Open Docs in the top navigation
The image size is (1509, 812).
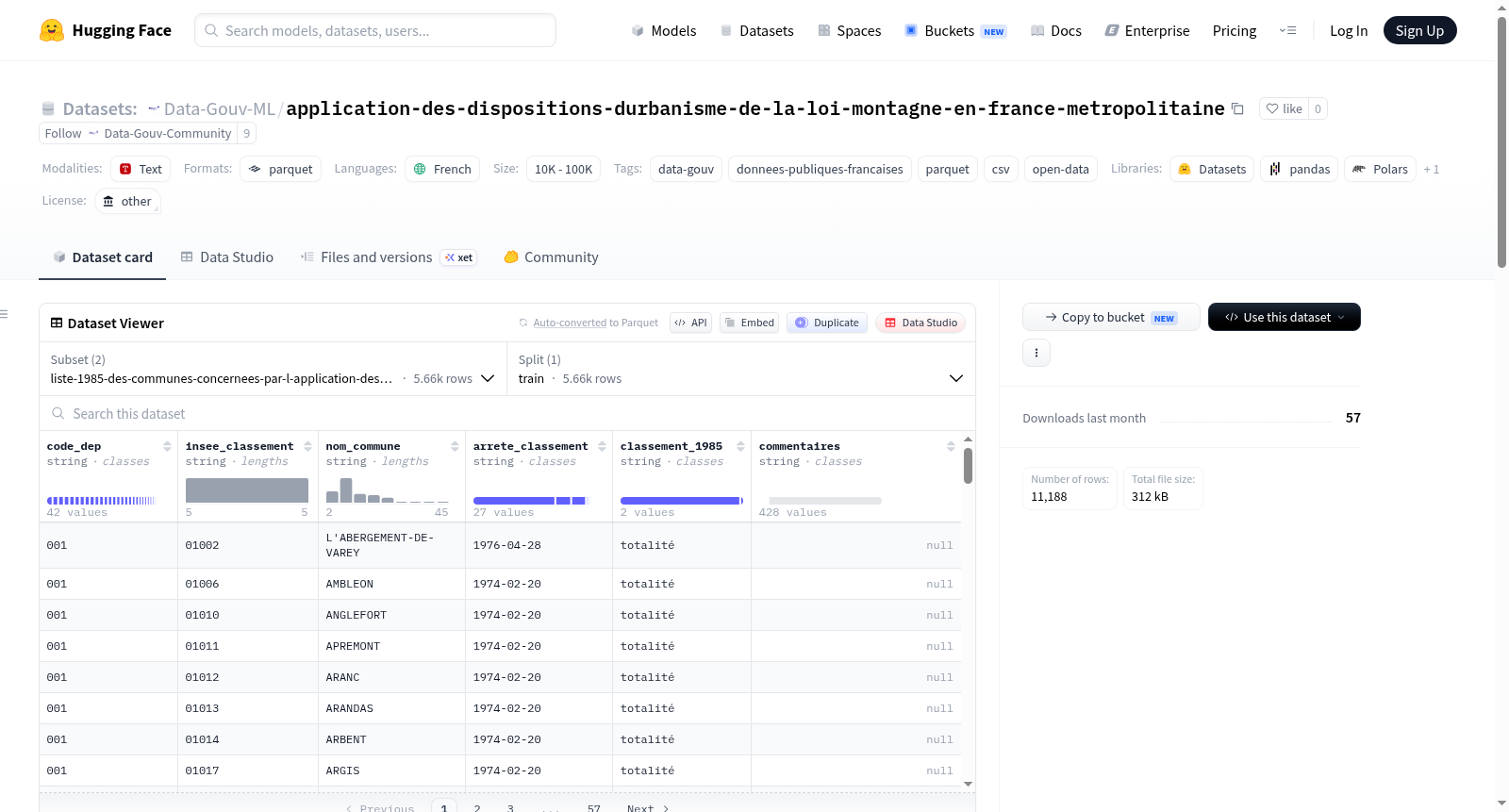pos(1055,30)
